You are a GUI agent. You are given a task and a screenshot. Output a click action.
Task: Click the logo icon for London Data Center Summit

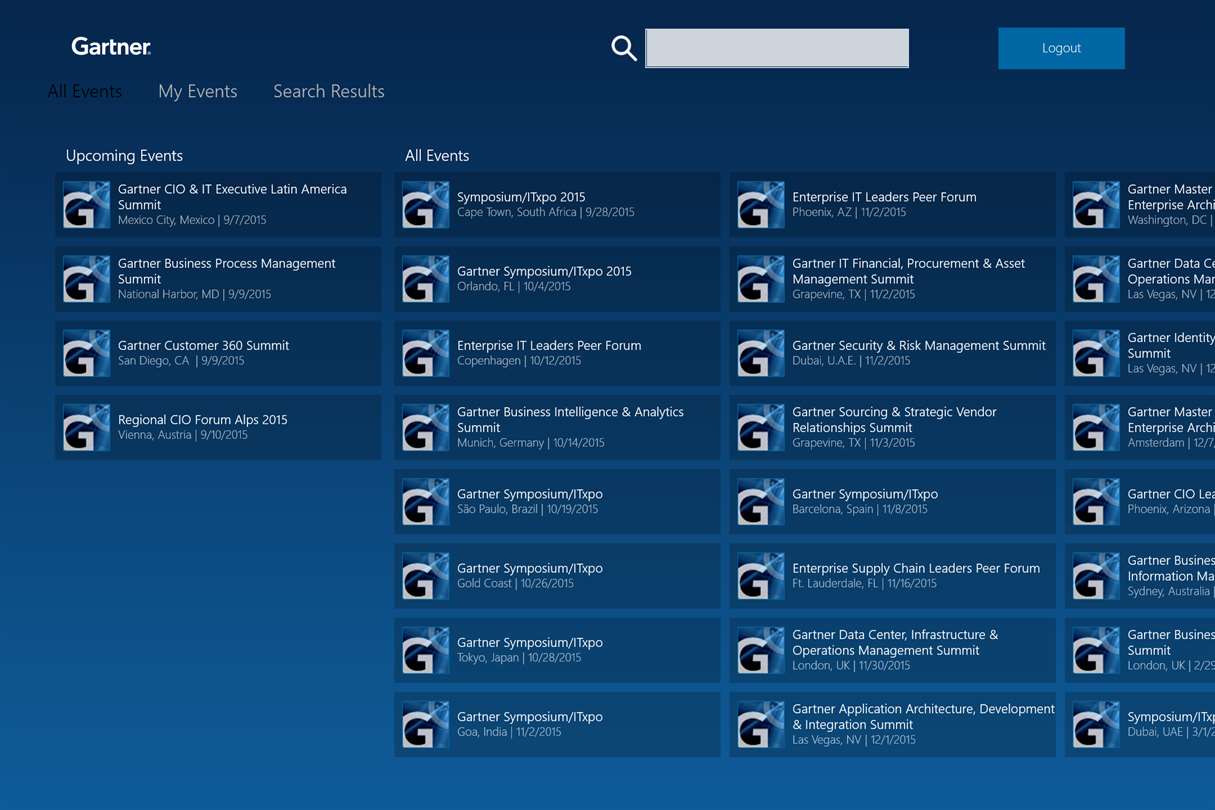761,650
